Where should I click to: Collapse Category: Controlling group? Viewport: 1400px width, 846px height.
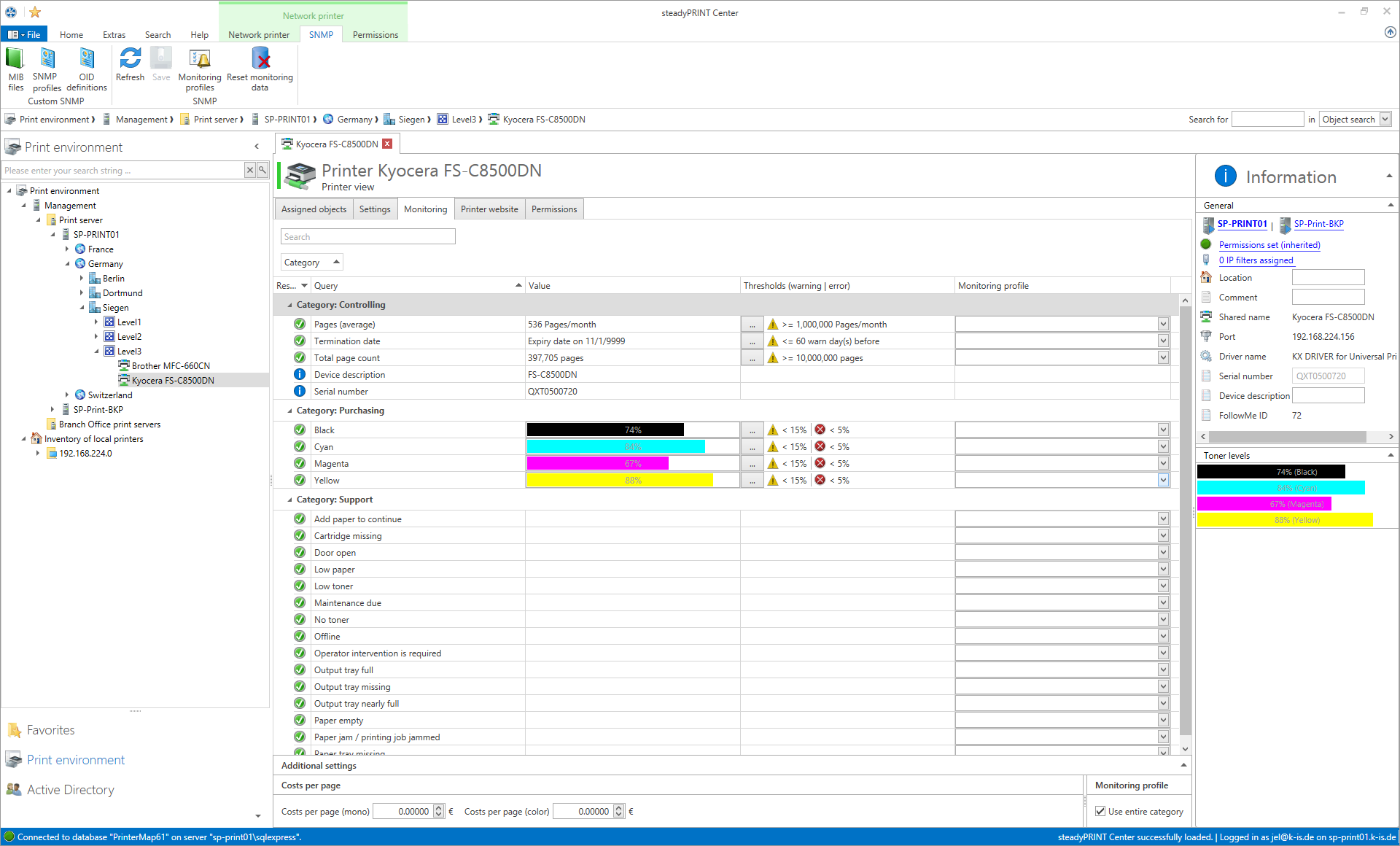289,305
